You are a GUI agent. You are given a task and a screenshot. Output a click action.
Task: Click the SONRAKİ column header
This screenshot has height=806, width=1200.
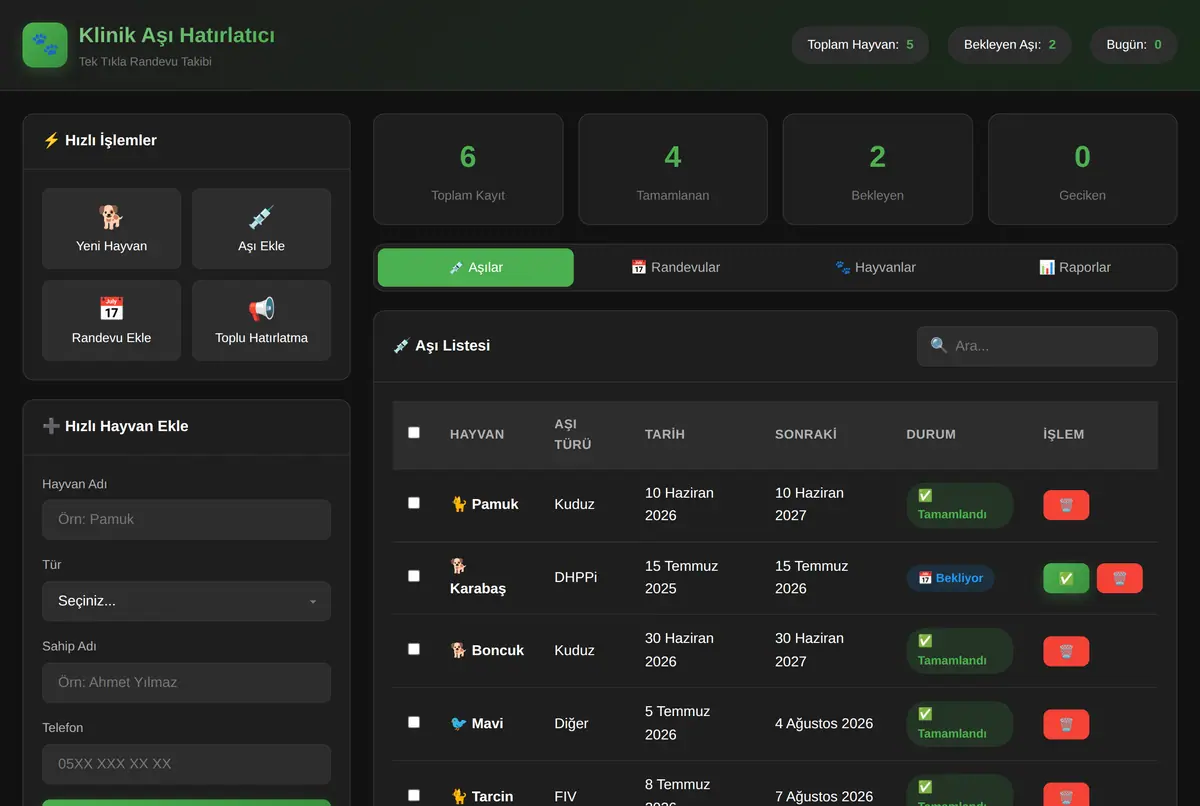coord(806,434)
